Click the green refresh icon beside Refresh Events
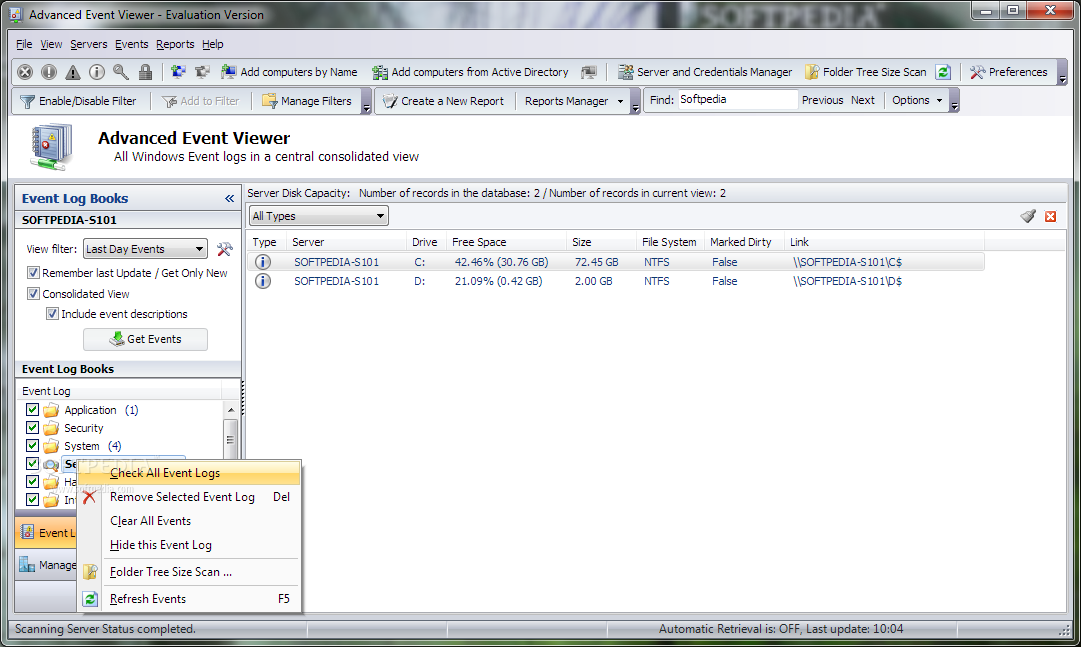The width and height of the screenshot is (1081, 647). click(x=90, y=599)
